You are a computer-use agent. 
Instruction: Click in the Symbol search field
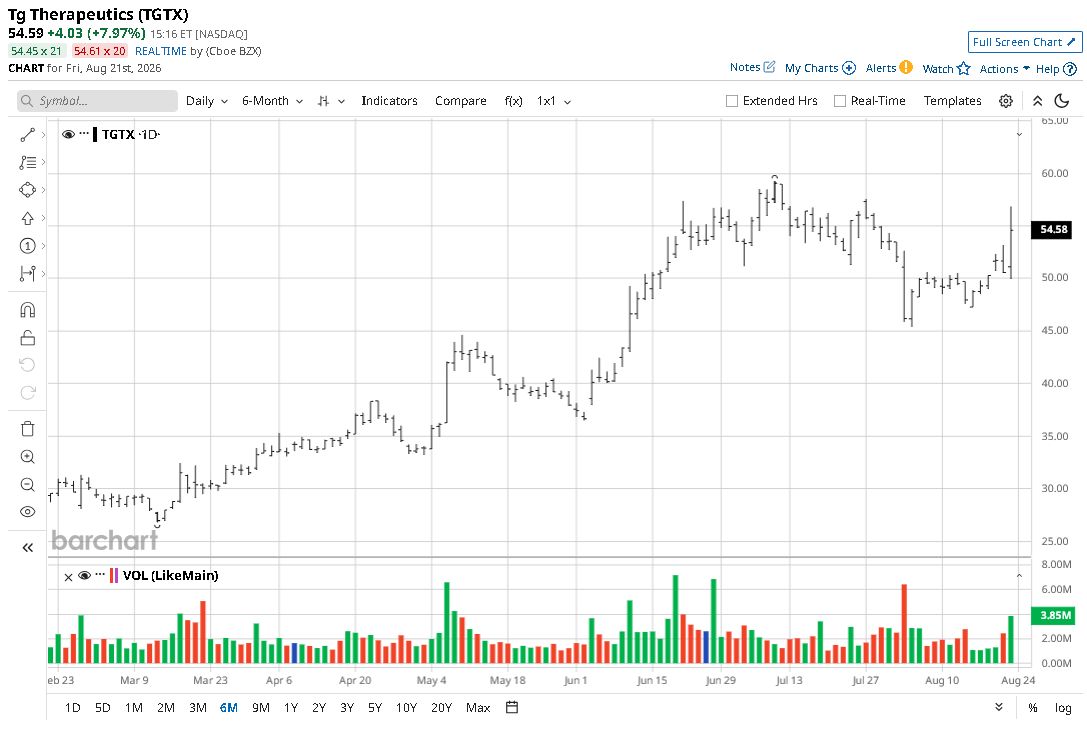97,101
